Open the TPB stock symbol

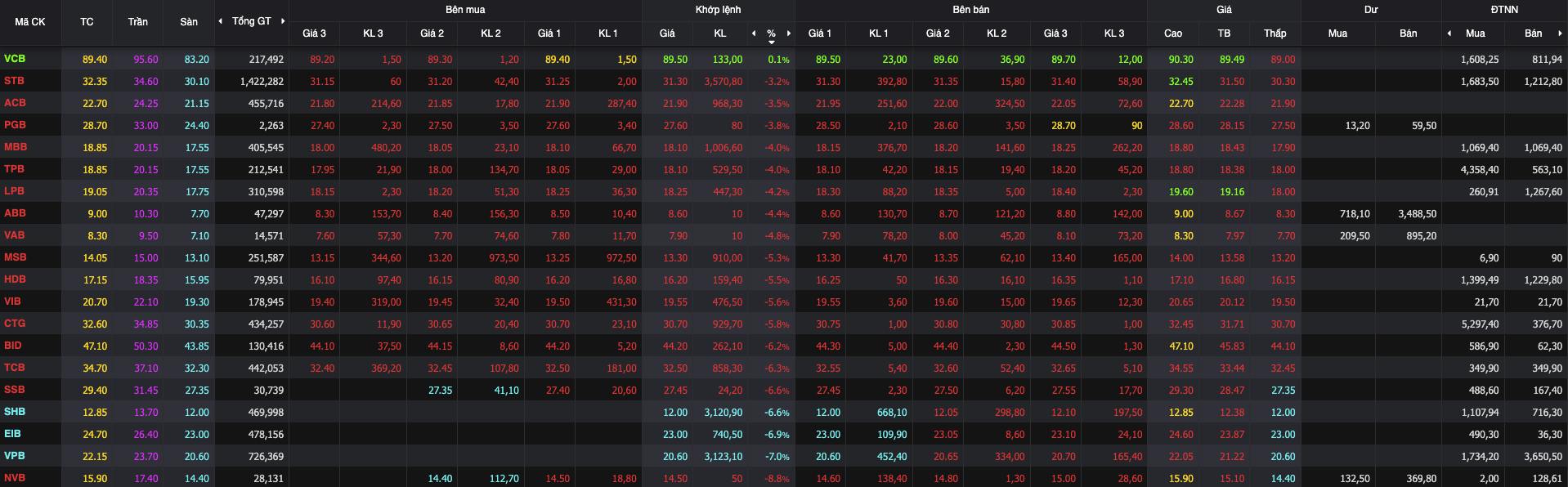[14, 169]
